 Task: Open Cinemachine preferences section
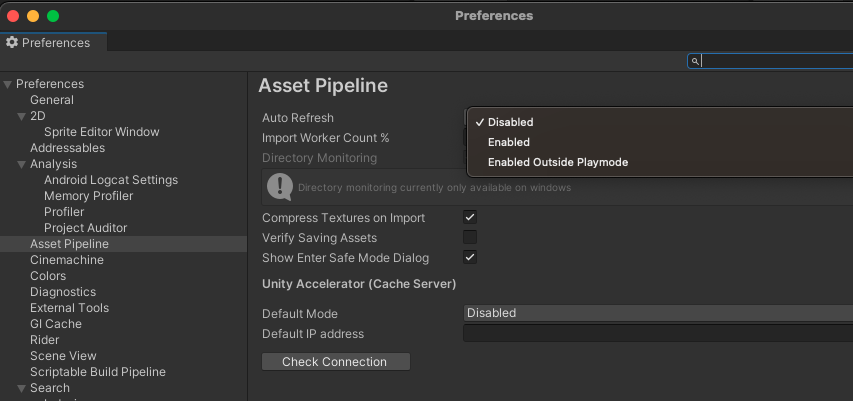tap(67, 260)
